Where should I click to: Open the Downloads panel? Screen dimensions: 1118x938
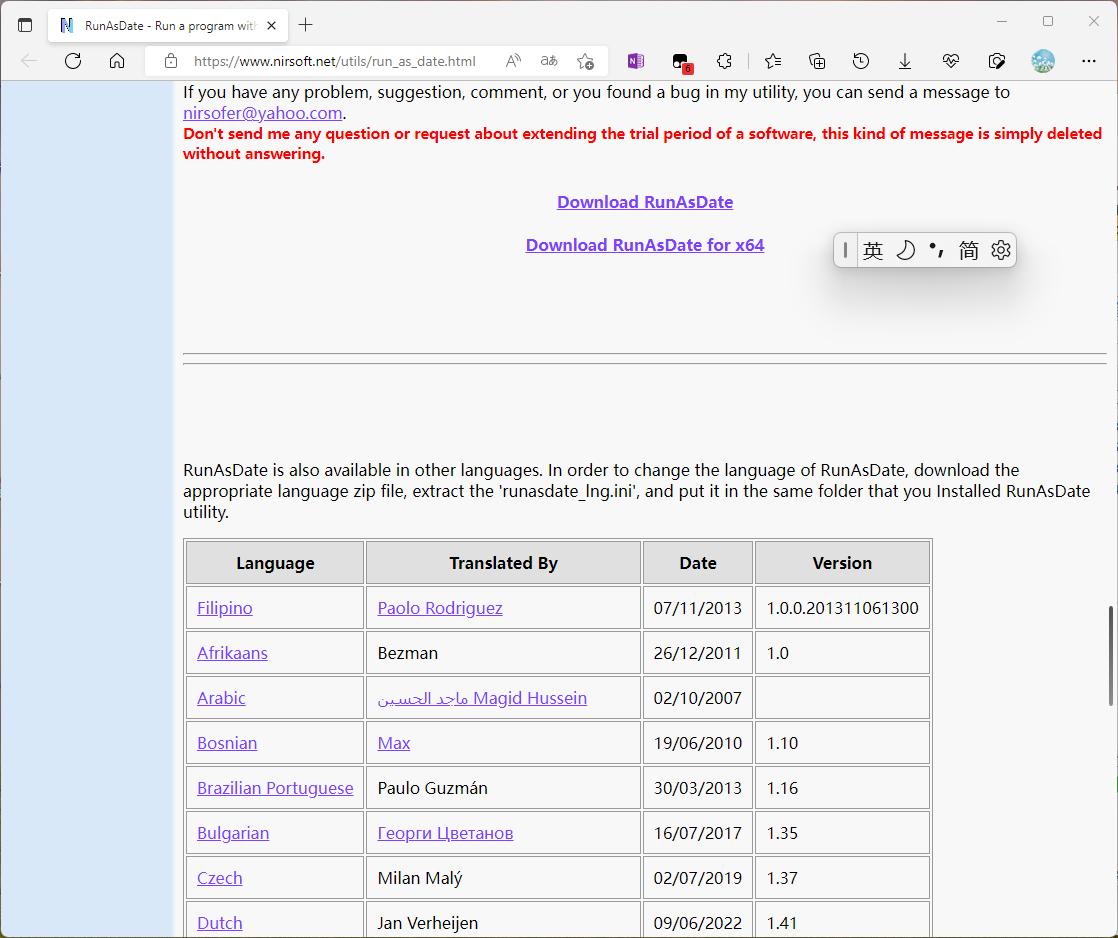[x=905, y=61]
